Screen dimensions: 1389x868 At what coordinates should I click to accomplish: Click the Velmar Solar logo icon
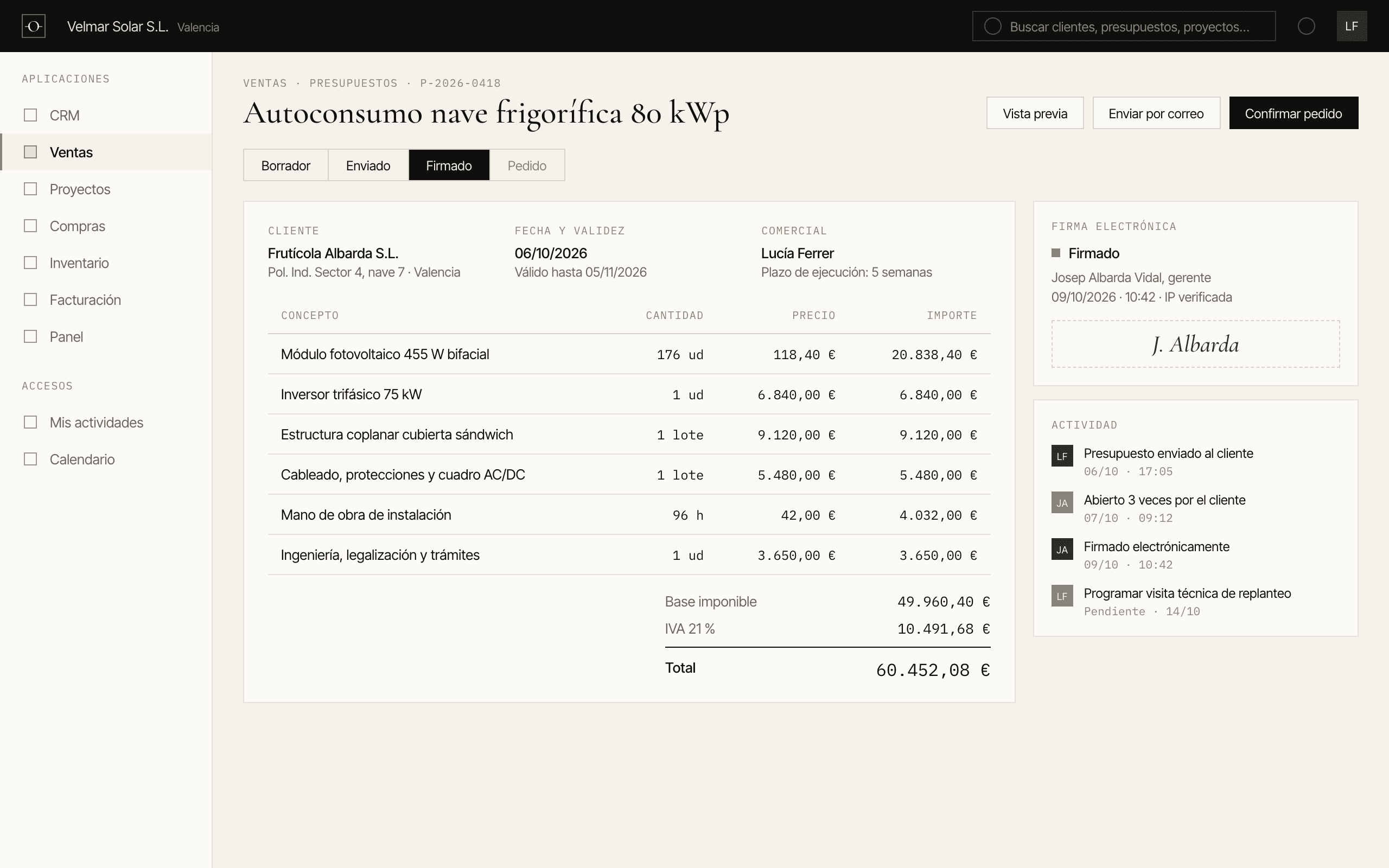pos(33,27)
